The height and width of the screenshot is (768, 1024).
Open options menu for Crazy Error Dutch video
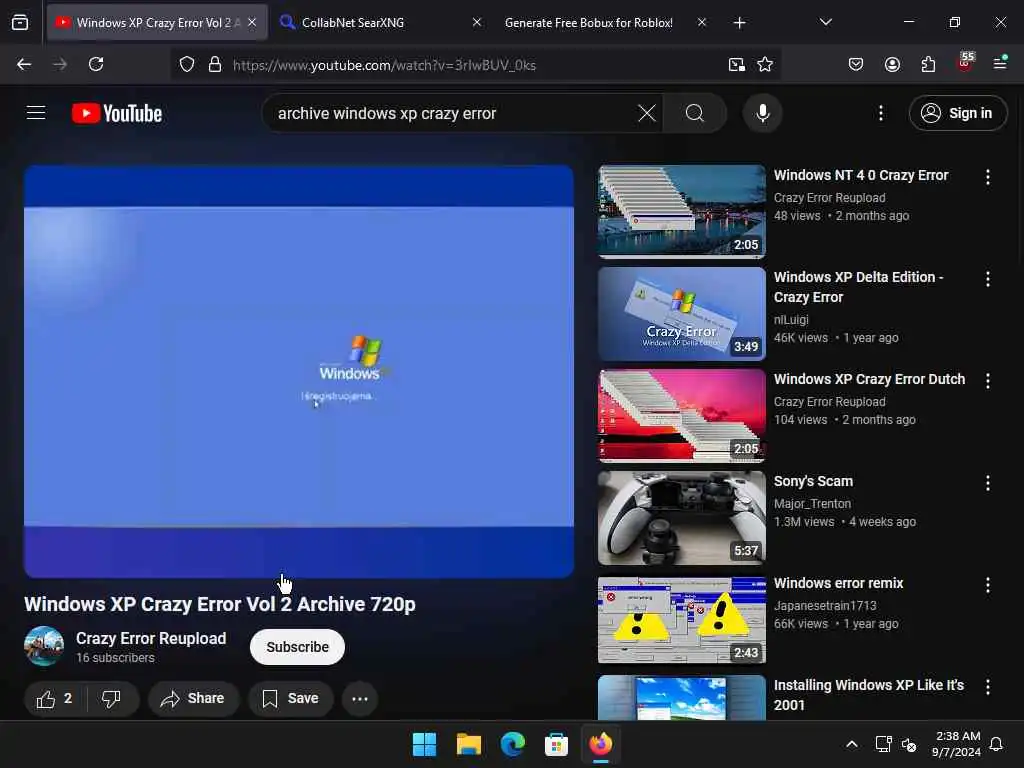click(987, 381)
